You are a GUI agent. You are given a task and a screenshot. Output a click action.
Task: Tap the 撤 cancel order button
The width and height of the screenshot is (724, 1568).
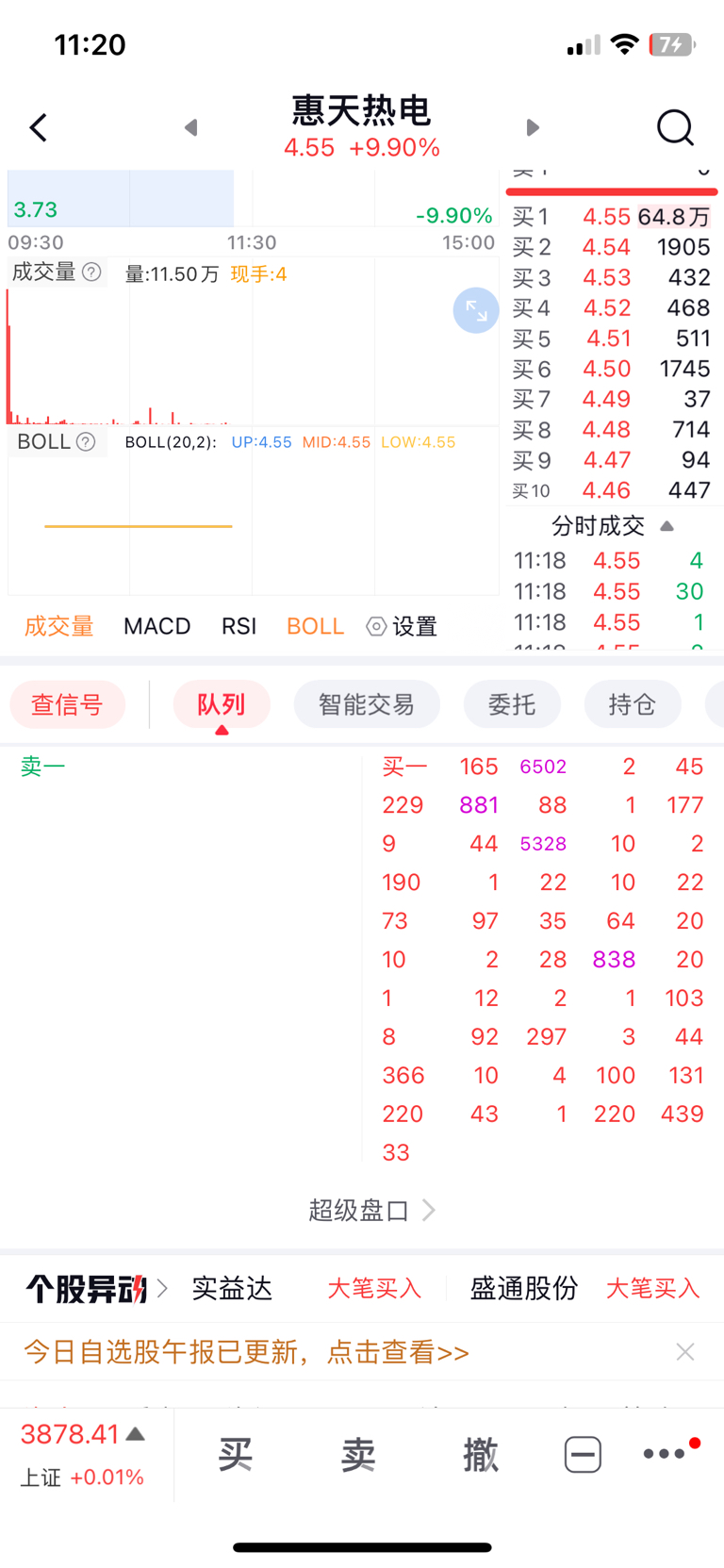481,1455
